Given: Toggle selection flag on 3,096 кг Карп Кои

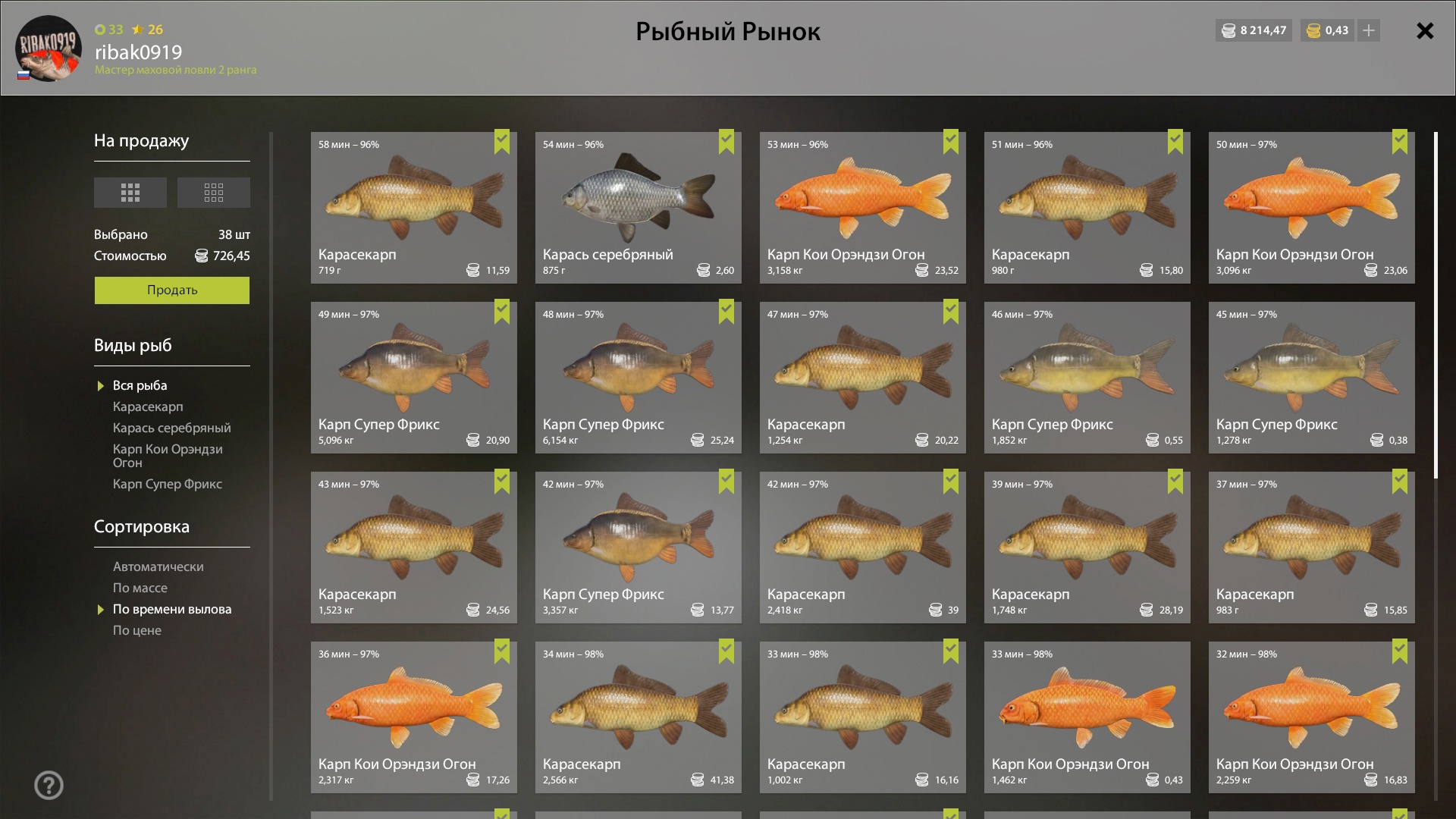Looking at the screenshot, I should point(1400,141).
